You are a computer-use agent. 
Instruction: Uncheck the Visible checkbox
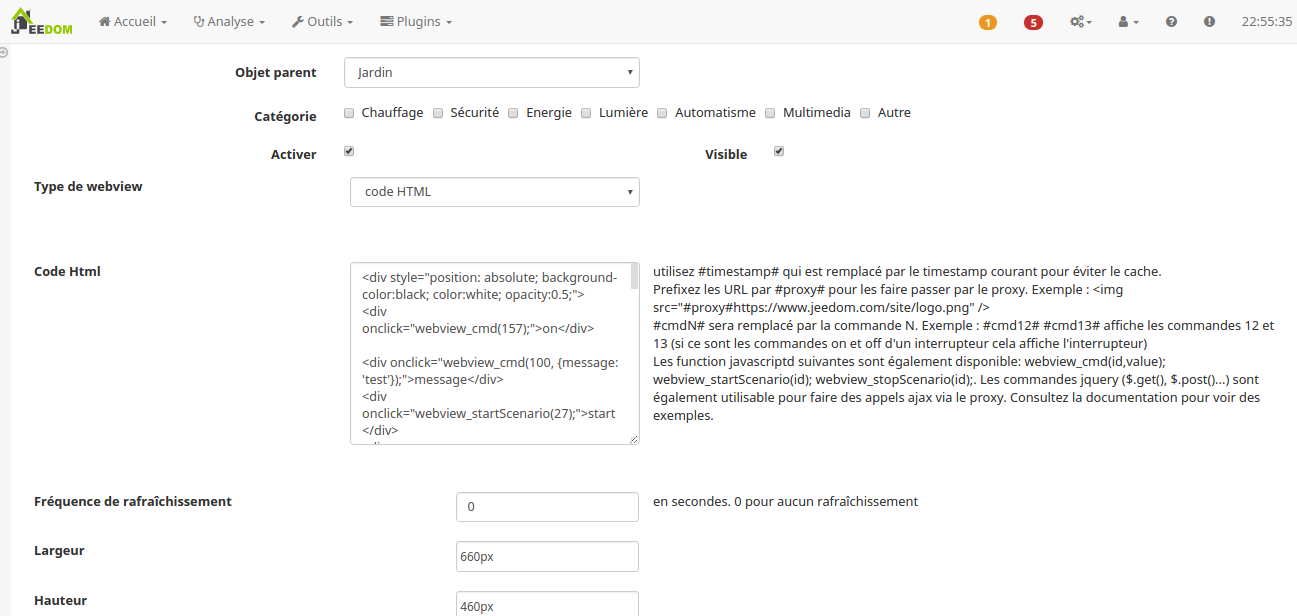779,152
